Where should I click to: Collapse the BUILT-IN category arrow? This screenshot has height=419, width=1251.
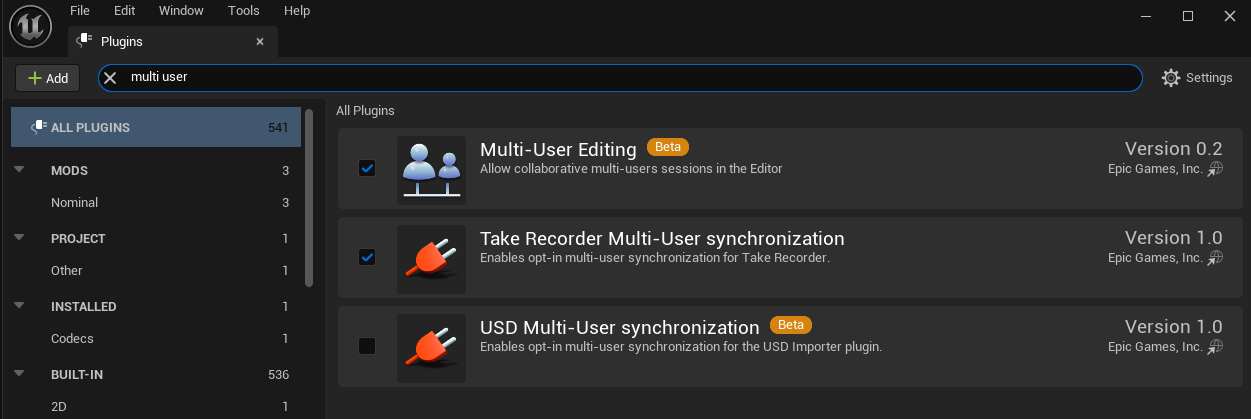coord(19,374)
